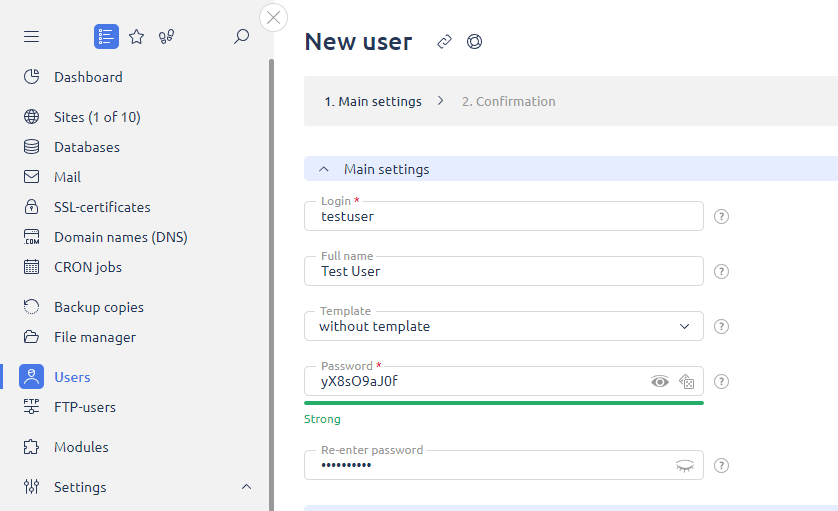
Task: Click the 2. Confirmation step
Action: (x=508, y=101)
